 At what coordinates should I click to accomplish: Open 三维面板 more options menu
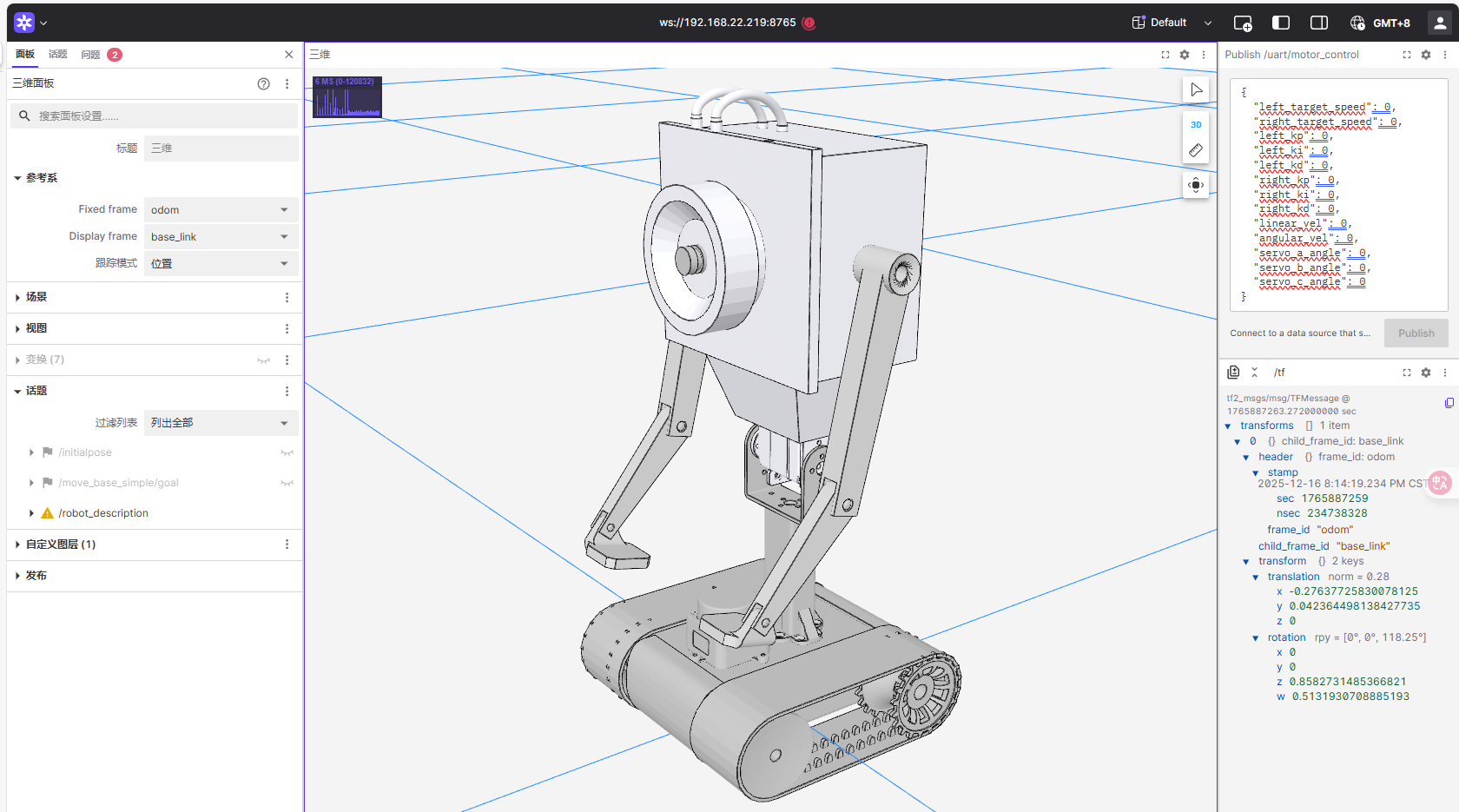coord(287,84)
